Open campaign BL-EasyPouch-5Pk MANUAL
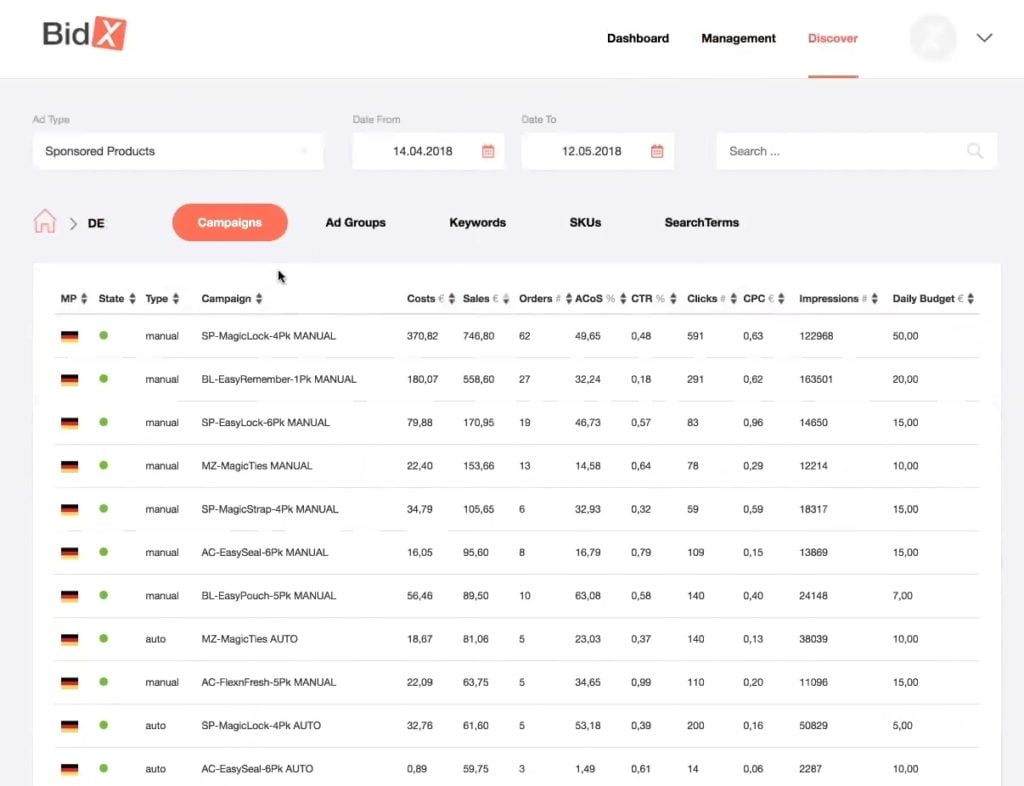 [268, 596]
